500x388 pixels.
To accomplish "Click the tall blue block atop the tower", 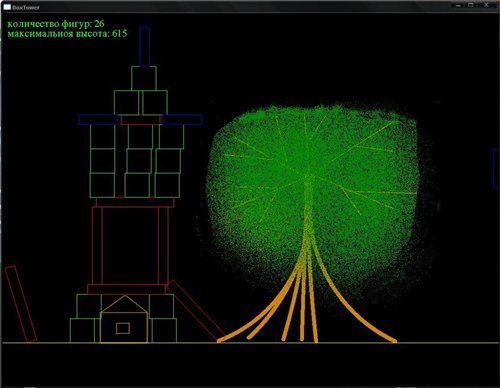I will point(145,46).
